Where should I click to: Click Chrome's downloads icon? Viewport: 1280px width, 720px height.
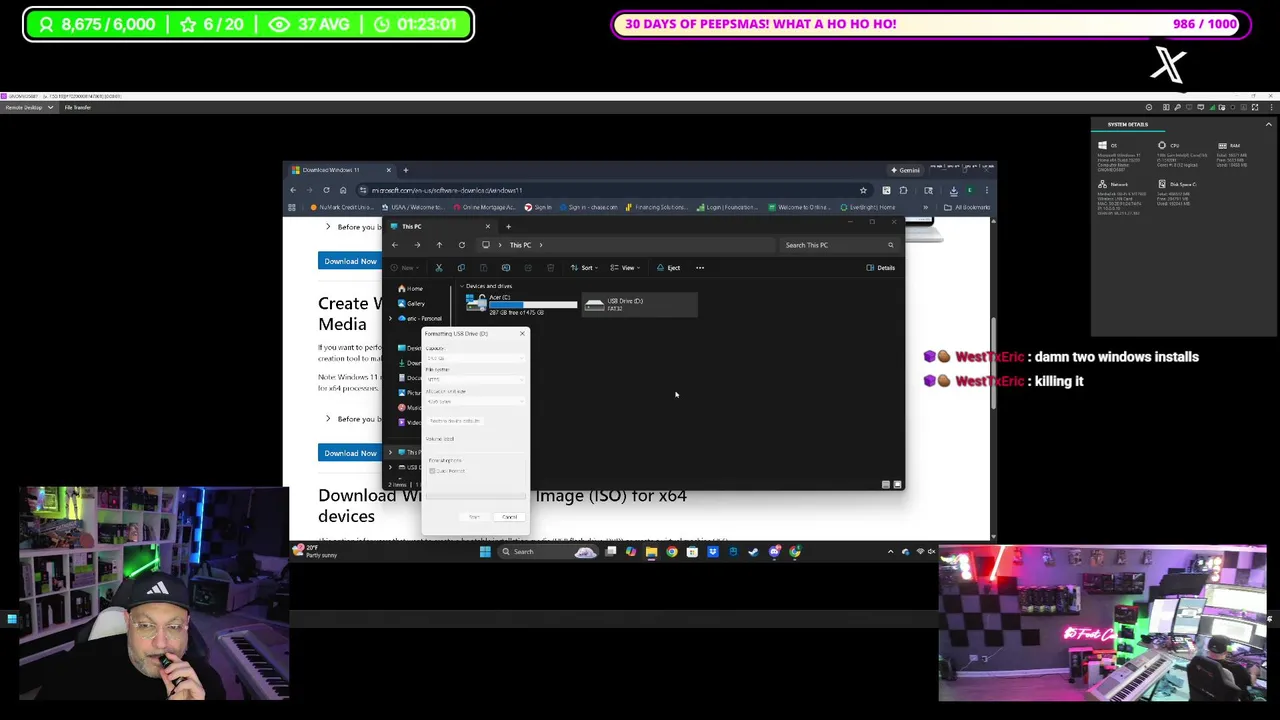pyautogui.click(x=953, y=190)
